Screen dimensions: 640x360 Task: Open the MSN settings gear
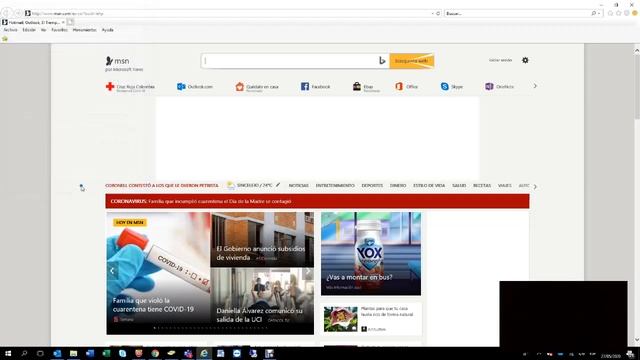tap(525, 60)
